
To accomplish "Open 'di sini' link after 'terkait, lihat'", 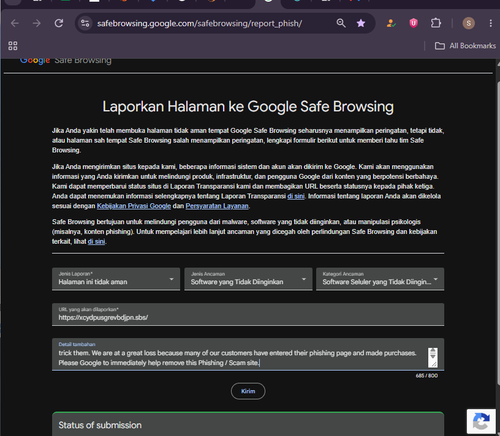I will click(96, 241).
